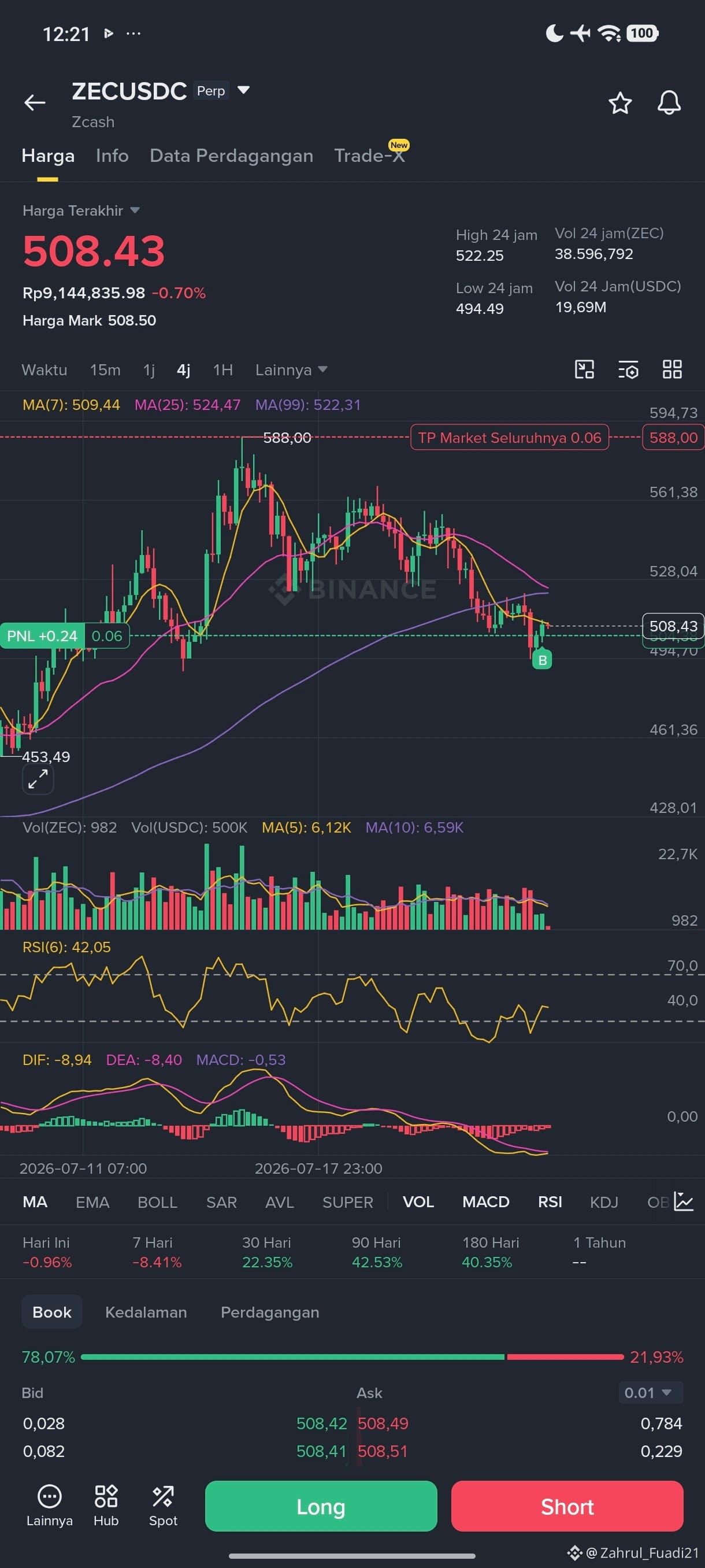Image resolution: width=705 pixels, height=1568 pixels.
Task: Select 1H timeframe
Action: (x=222, y=369)
